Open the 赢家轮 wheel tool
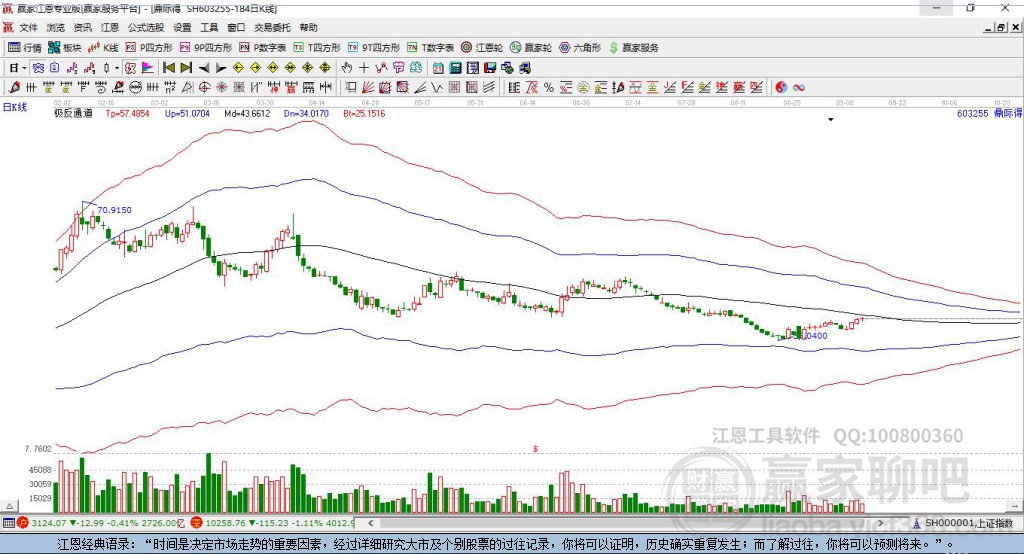 click(x=531, y=48)
